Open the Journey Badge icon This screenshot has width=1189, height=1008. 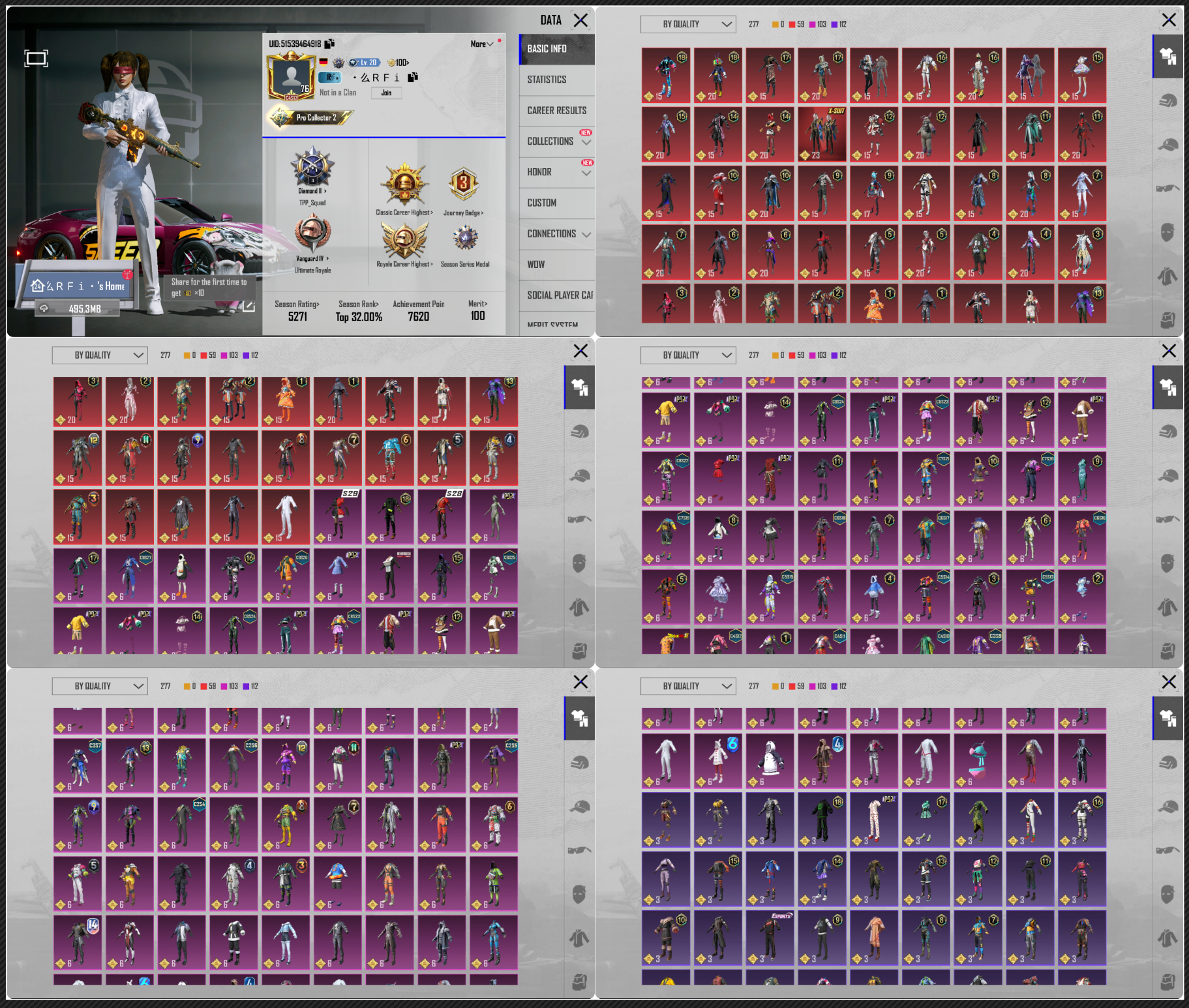pos(463,185)
